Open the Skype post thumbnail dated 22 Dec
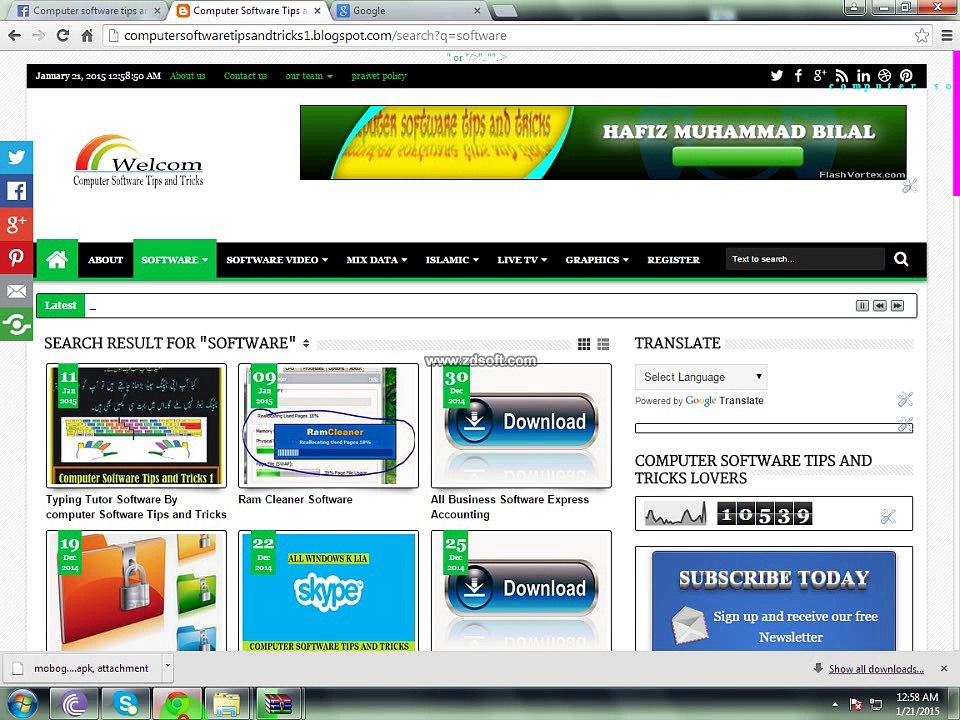The width and height of the screenshot is (960, 720). tap(328, 591)
